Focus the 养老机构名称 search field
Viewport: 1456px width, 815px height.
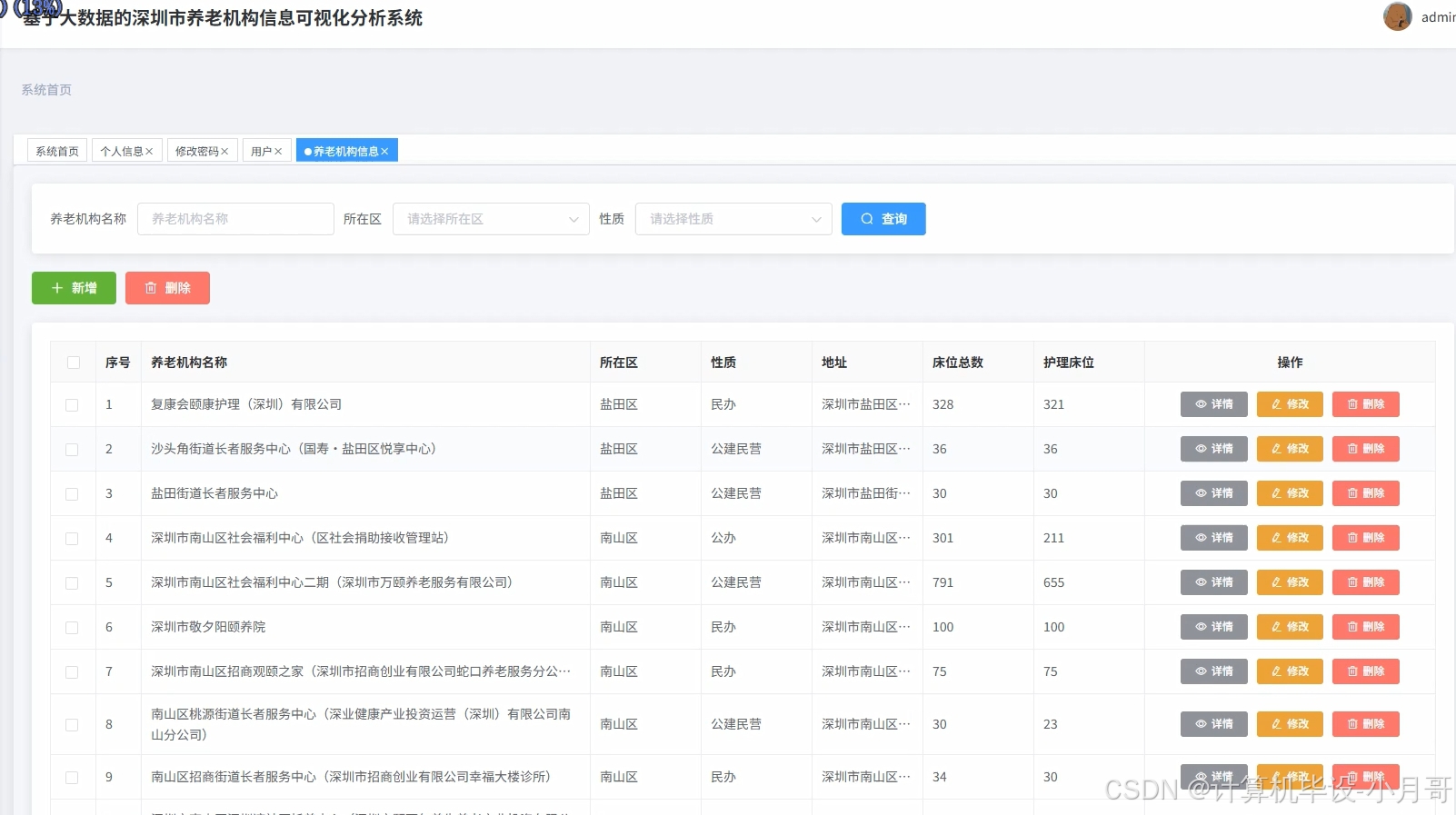pyautogui.click(x=235, y=219)
